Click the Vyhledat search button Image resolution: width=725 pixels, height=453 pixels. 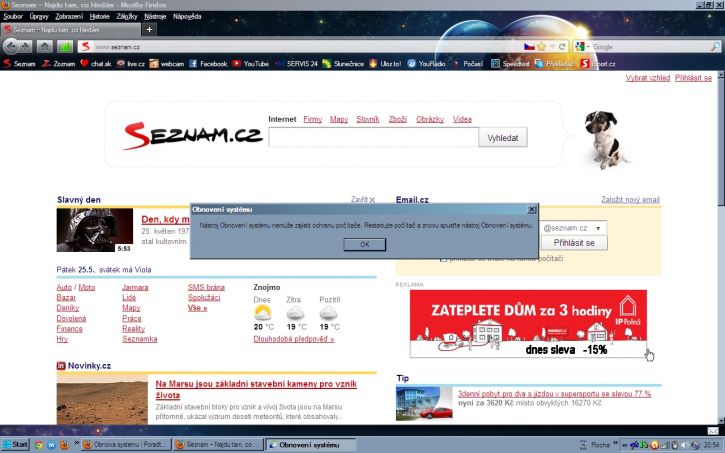point(503,138)
